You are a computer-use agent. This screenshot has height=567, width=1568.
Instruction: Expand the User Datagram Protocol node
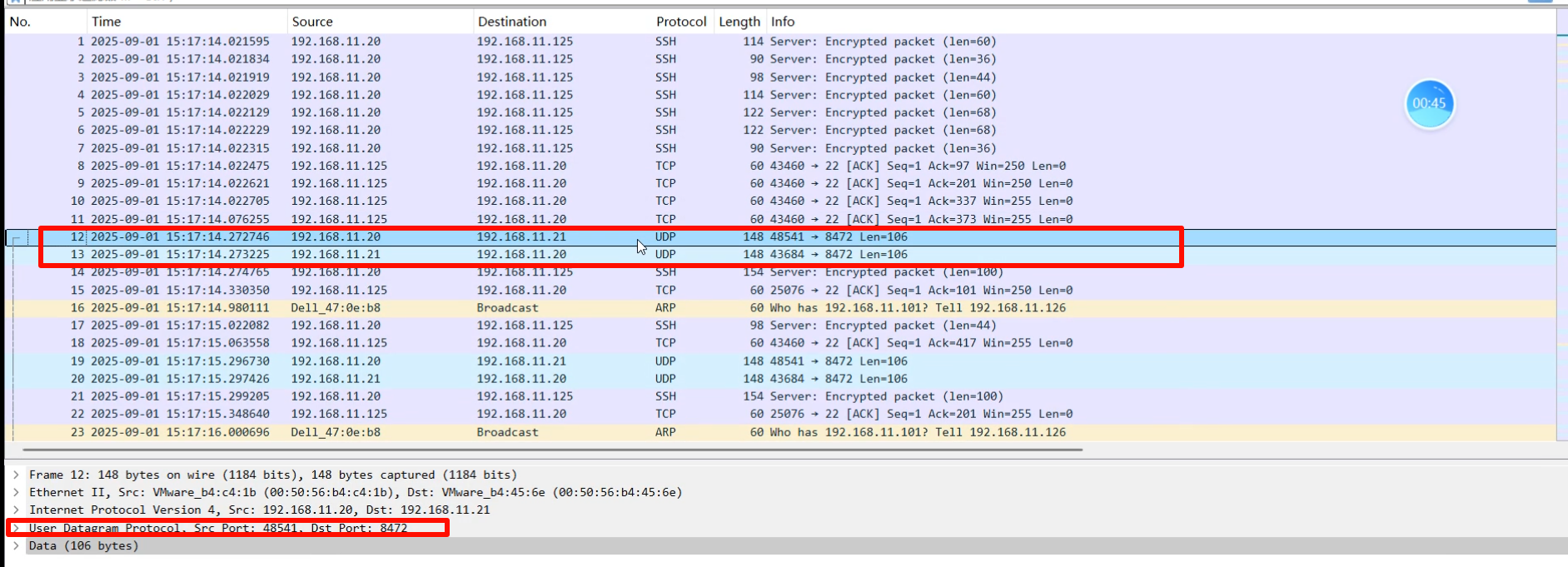16,528
